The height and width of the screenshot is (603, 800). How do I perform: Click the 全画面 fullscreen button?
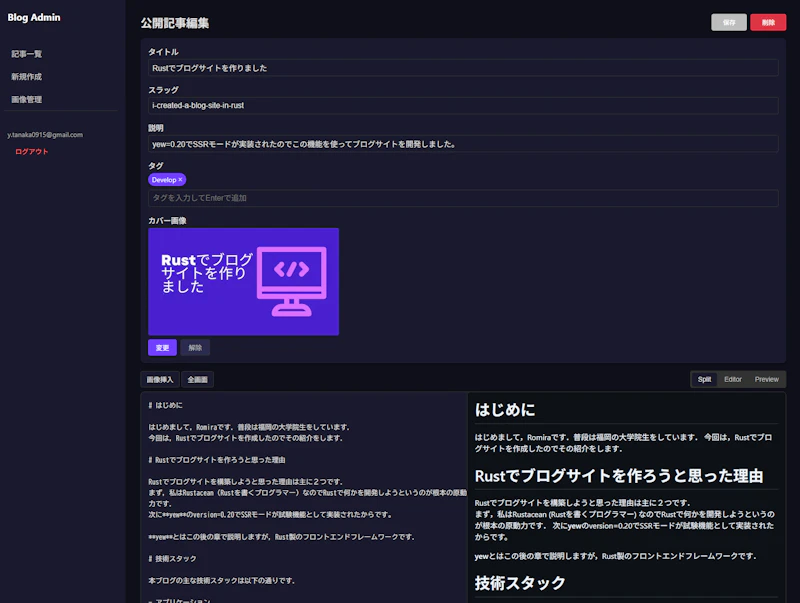(197, 380)
